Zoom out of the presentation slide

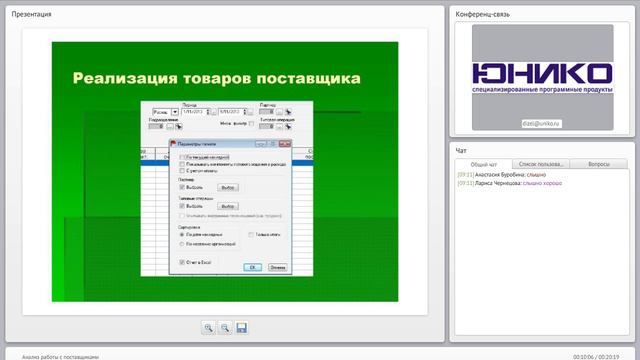coord(225,328)
